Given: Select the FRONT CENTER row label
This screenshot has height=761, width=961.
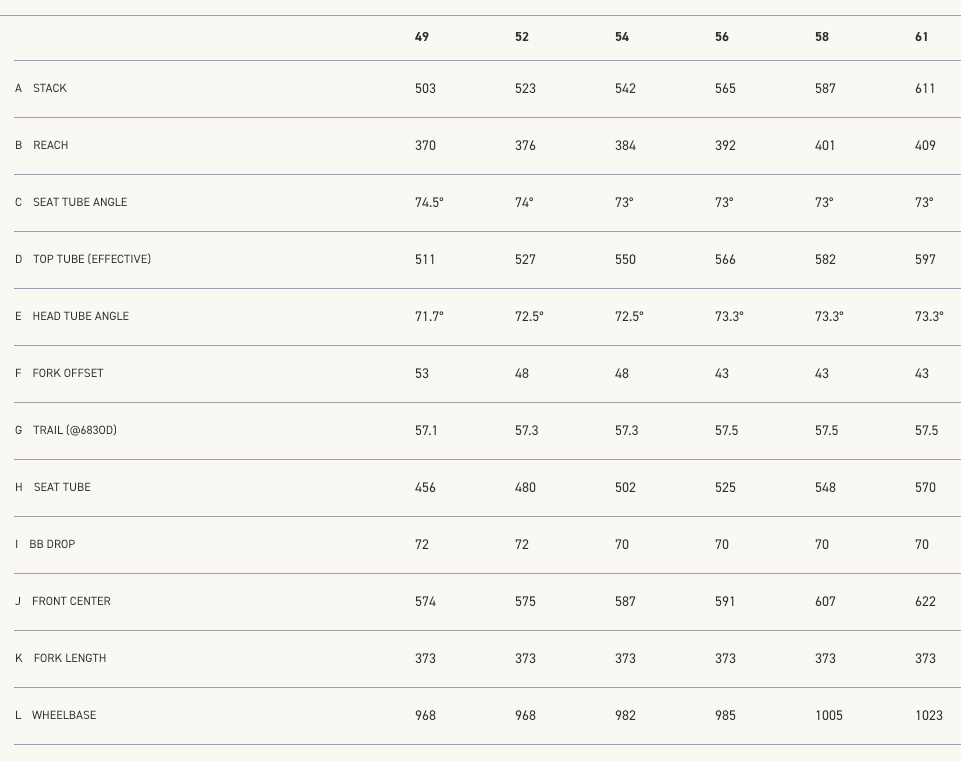Looking at the screenshot, I should pos(71,602).
